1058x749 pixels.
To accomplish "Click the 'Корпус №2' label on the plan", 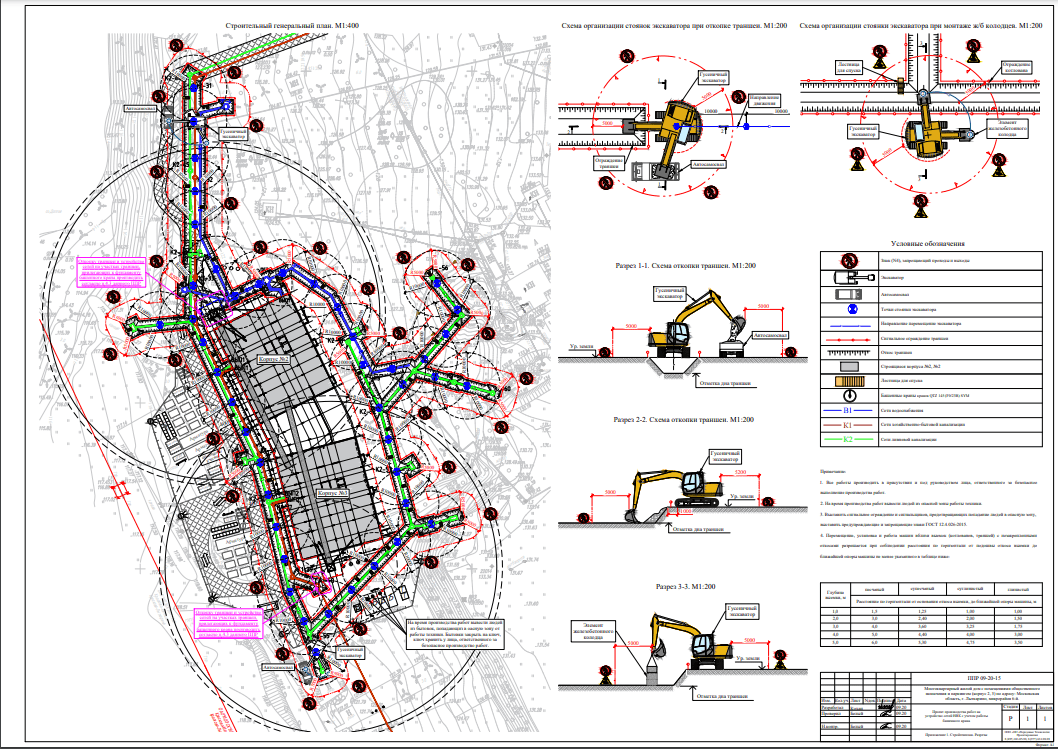I will pyautogui.click(x=273, y=360).
